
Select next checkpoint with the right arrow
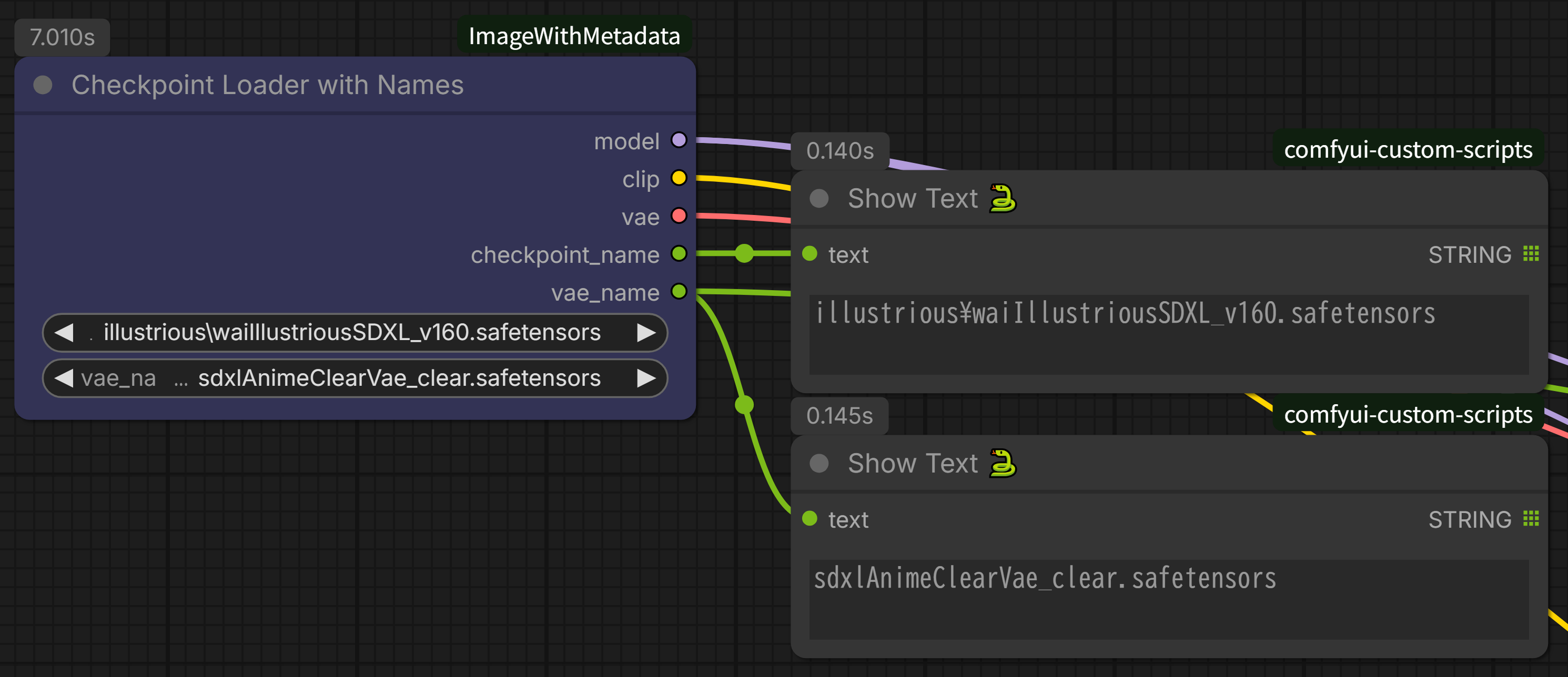tap(646, 333)
